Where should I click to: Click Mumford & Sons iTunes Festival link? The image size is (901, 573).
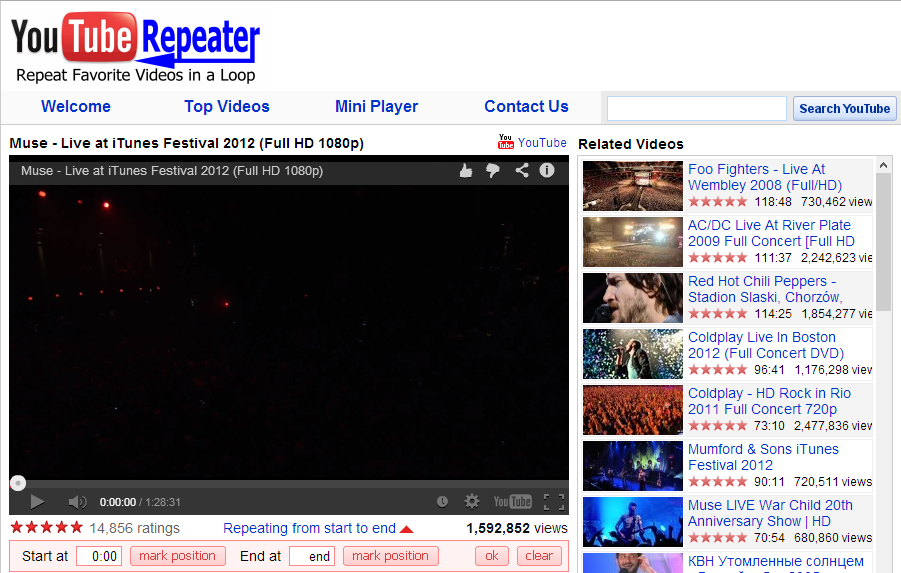coord(763,457)
